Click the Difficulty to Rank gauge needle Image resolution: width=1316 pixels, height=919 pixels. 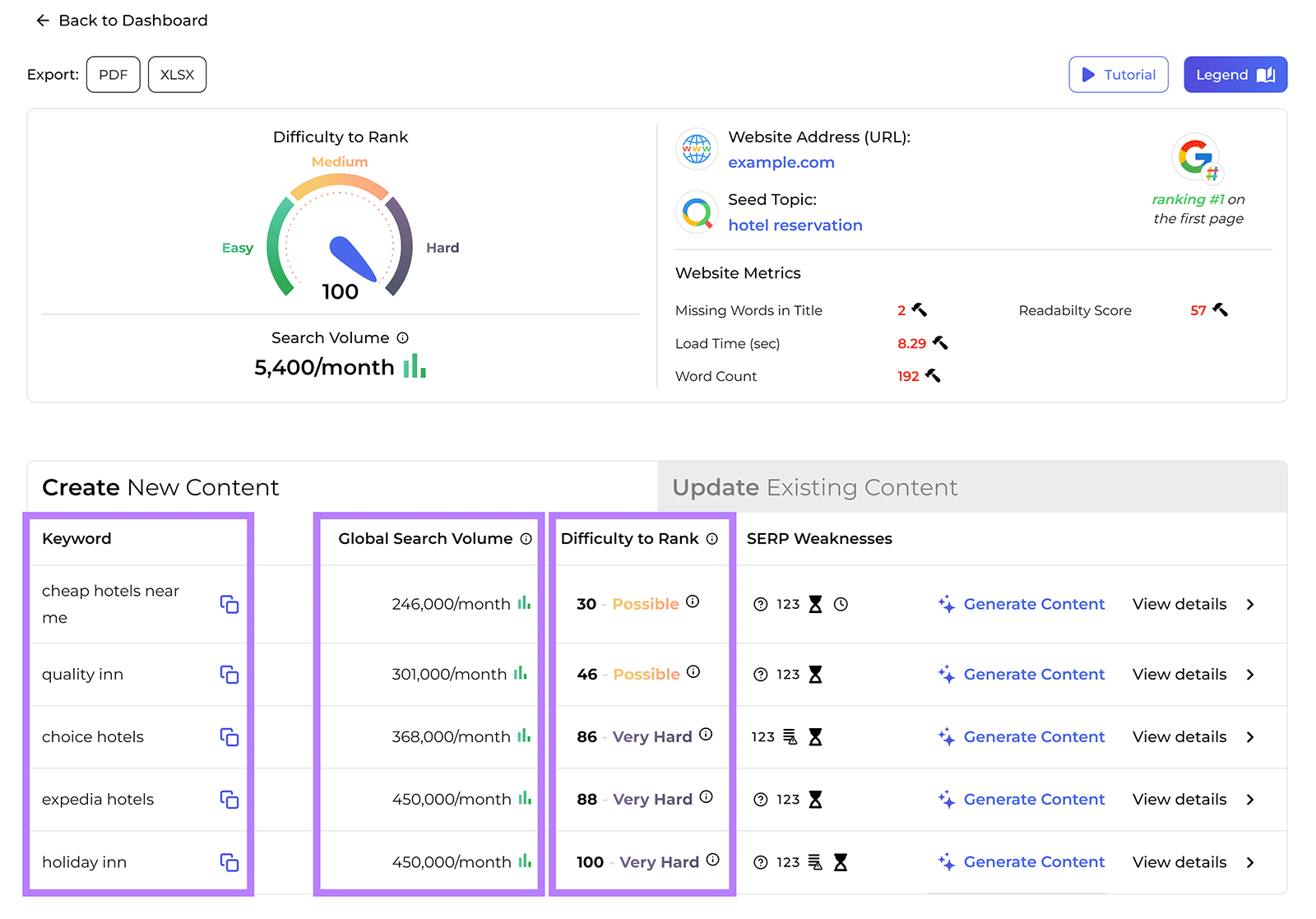pyautogui.click(x=352, y=259)
